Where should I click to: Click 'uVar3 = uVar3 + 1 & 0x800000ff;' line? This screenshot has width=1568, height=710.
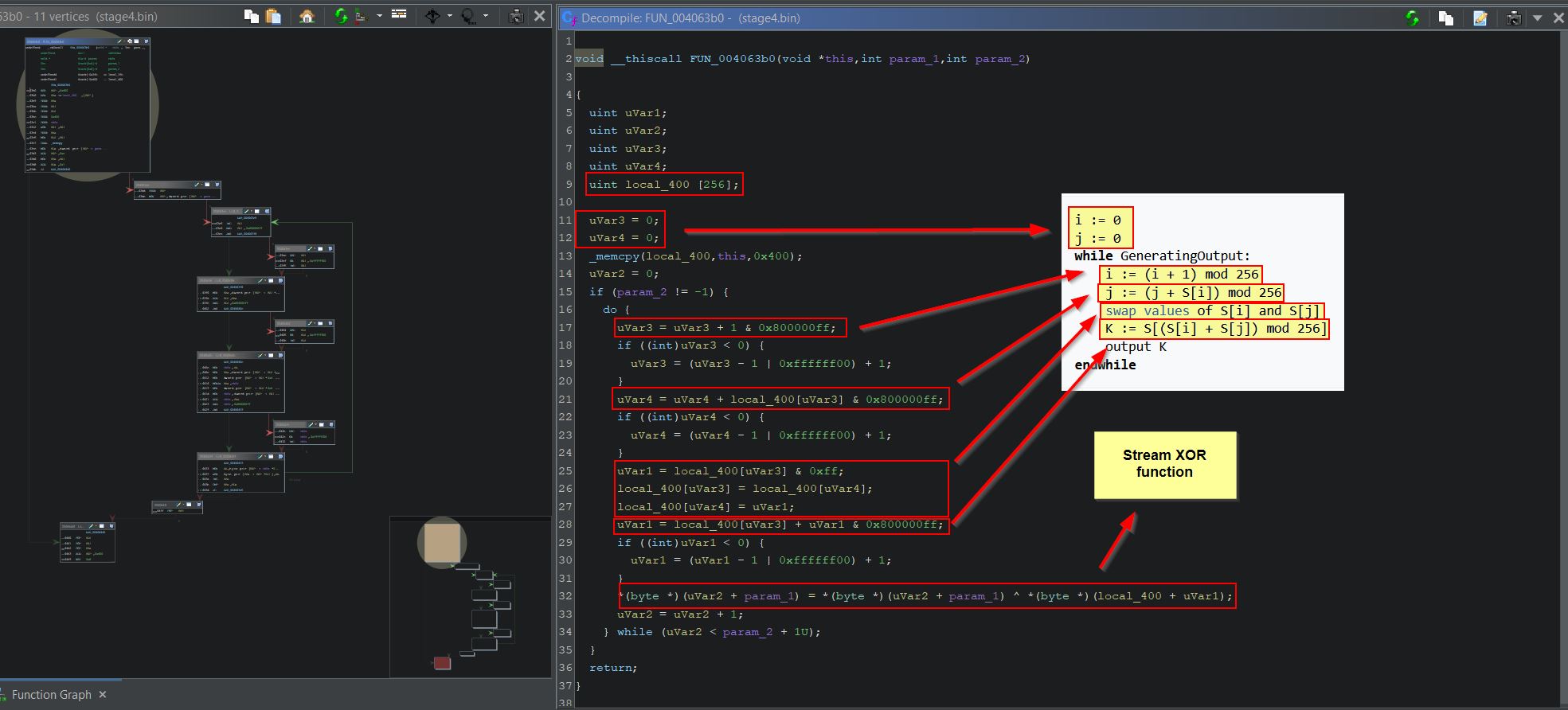[x=727, y=328]
